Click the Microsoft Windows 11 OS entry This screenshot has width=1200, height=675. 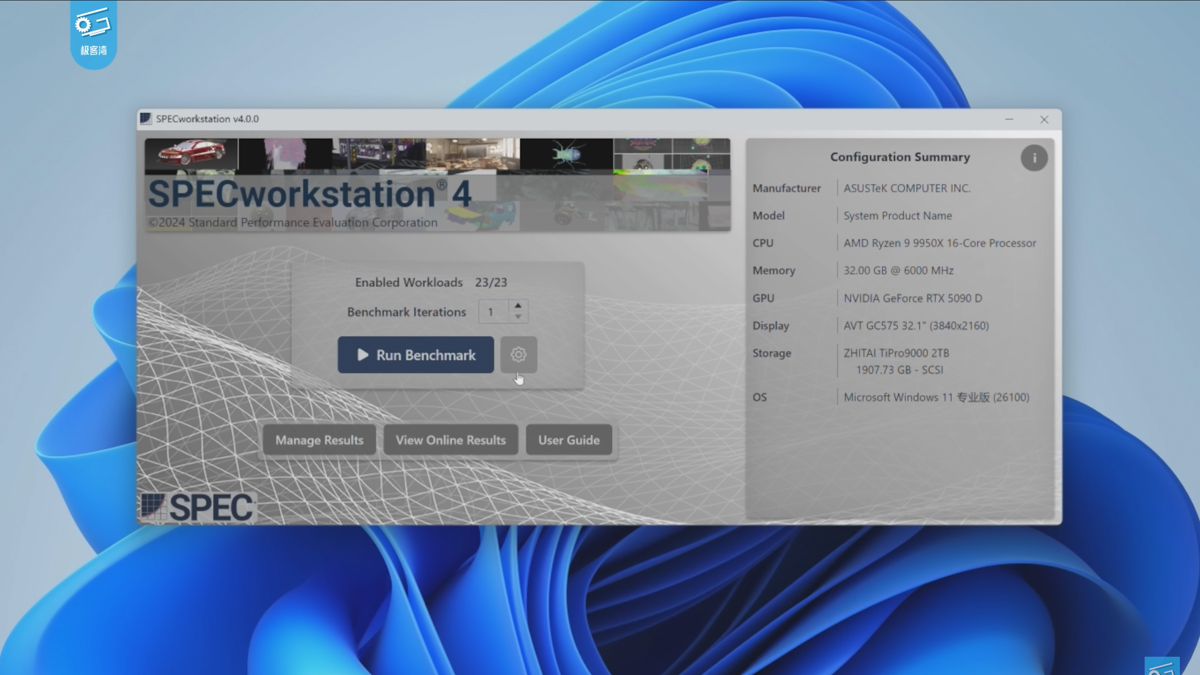pos(936,397)
